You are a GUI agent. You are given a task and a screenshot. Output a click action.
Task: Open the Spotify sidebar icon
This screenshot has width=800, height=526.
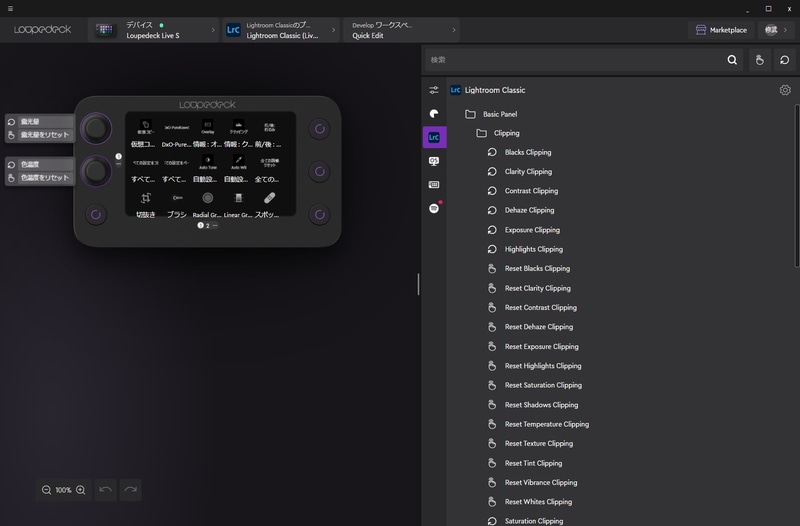point(434,208)
